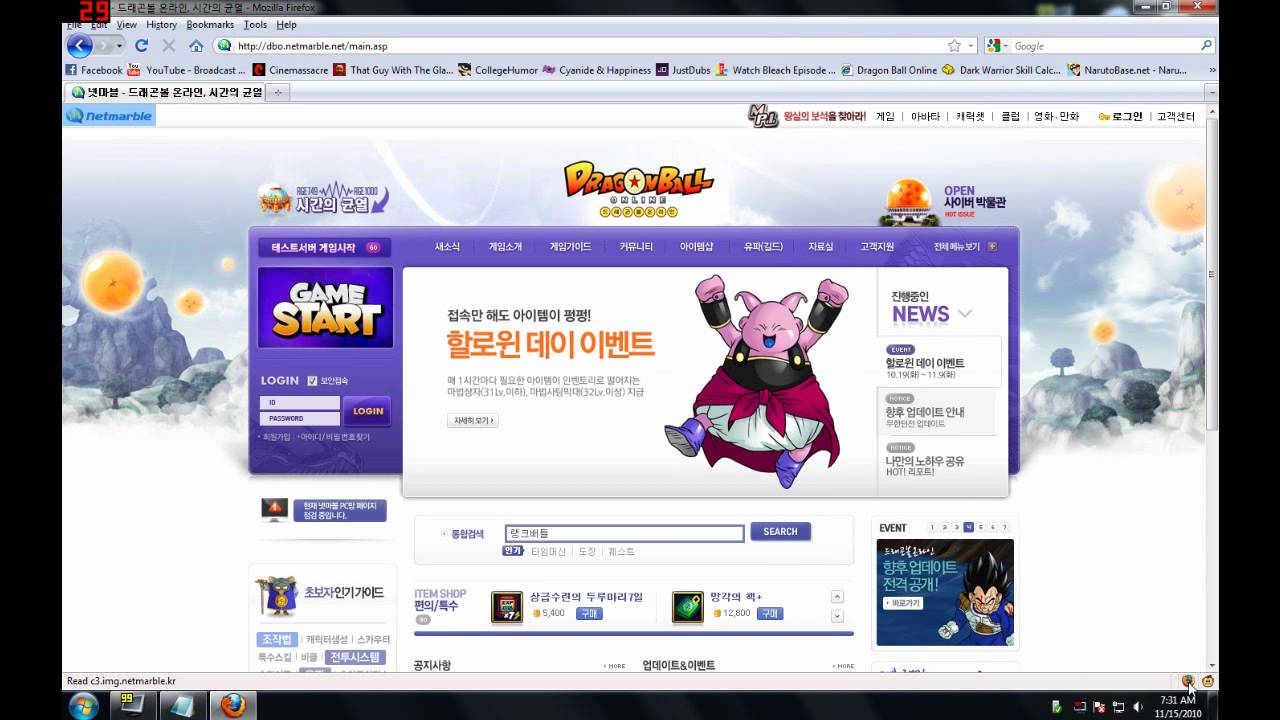This screenshot has height=720, width=1280.
Task: Click the yellow LOGIN button
Action: coord(367,411)
